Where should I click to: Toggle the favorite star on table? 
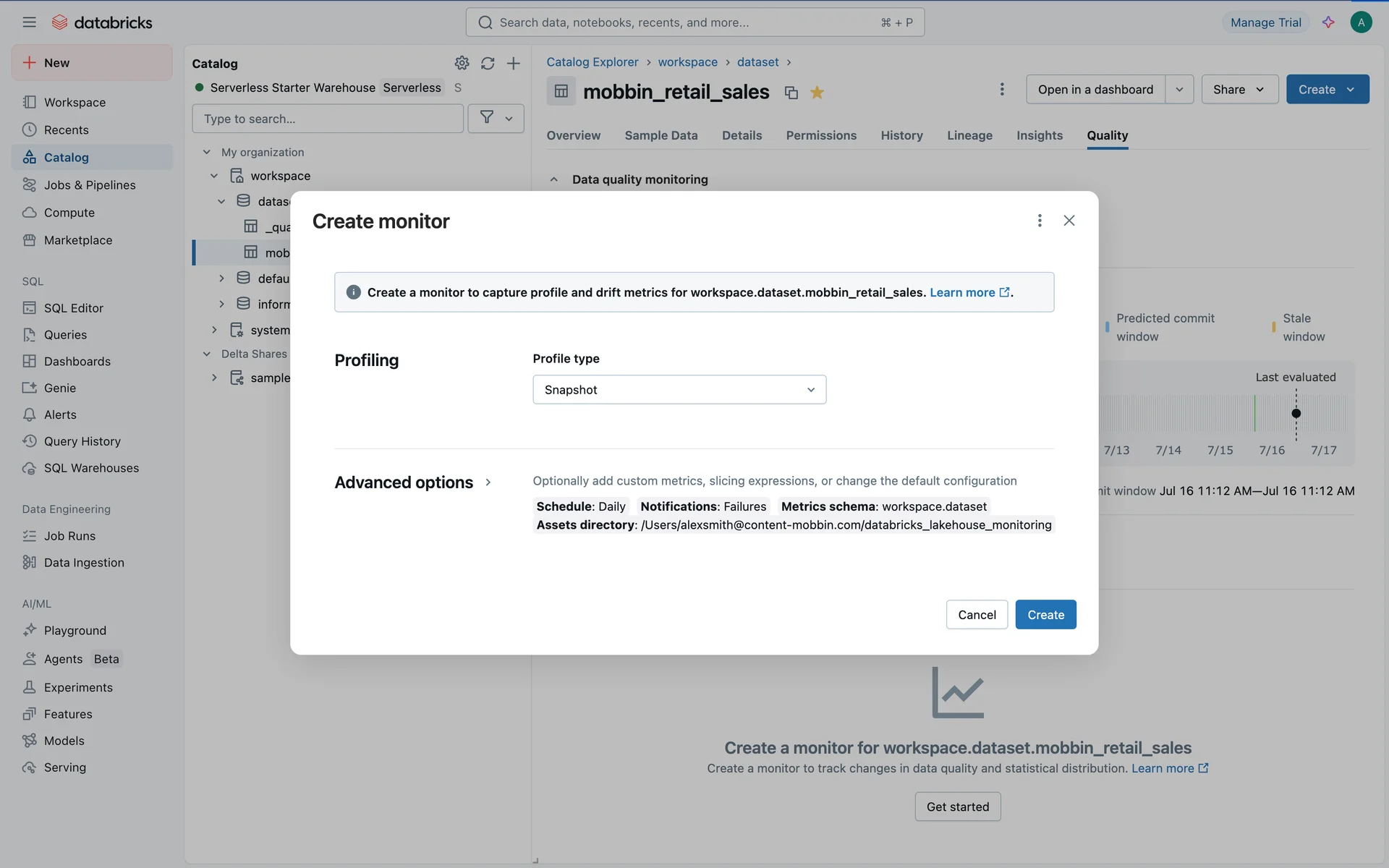817,93
